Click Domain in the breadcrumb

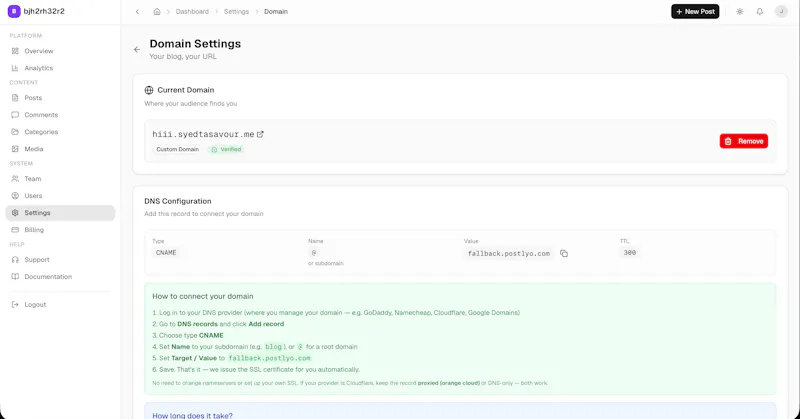(276, 11)
